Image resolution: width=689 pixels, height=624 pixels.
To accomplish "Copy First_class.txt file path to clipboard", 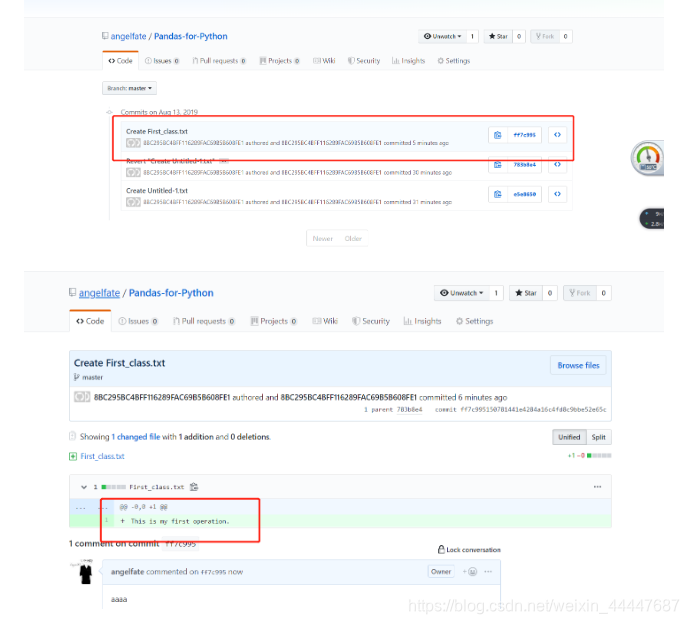I will [194, 487].
